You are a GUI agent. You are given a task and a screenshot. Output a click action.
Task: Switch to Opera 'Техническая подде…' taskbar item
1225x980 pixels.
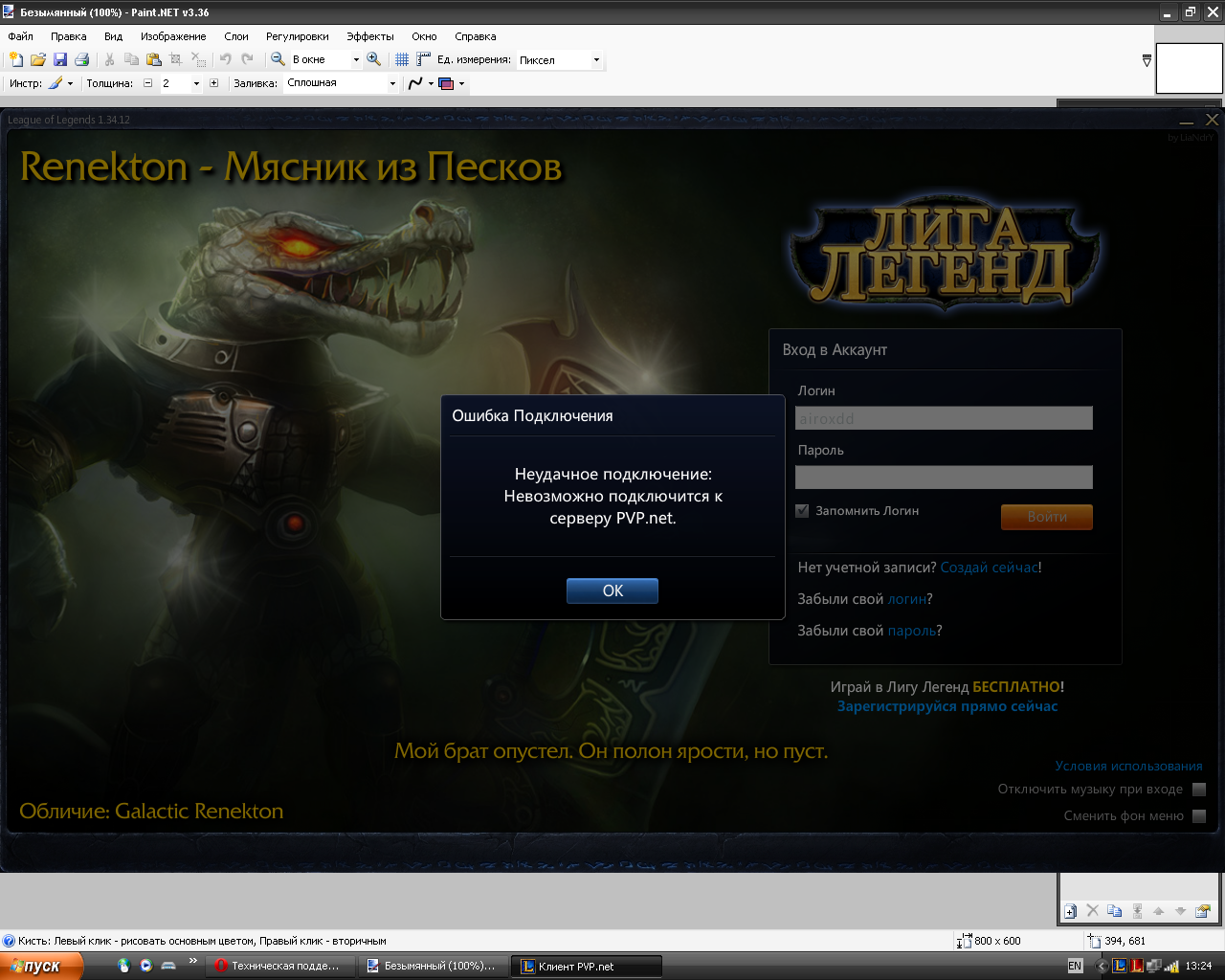point(281,967)
